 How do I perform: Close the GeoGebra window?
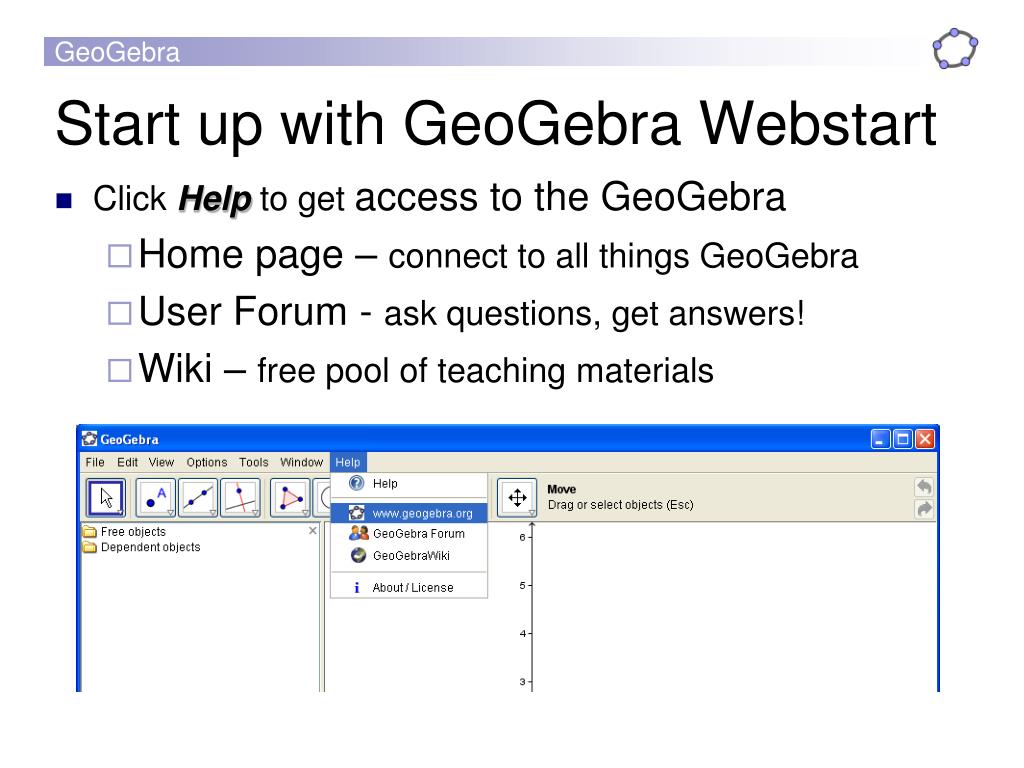coord(925,439)
